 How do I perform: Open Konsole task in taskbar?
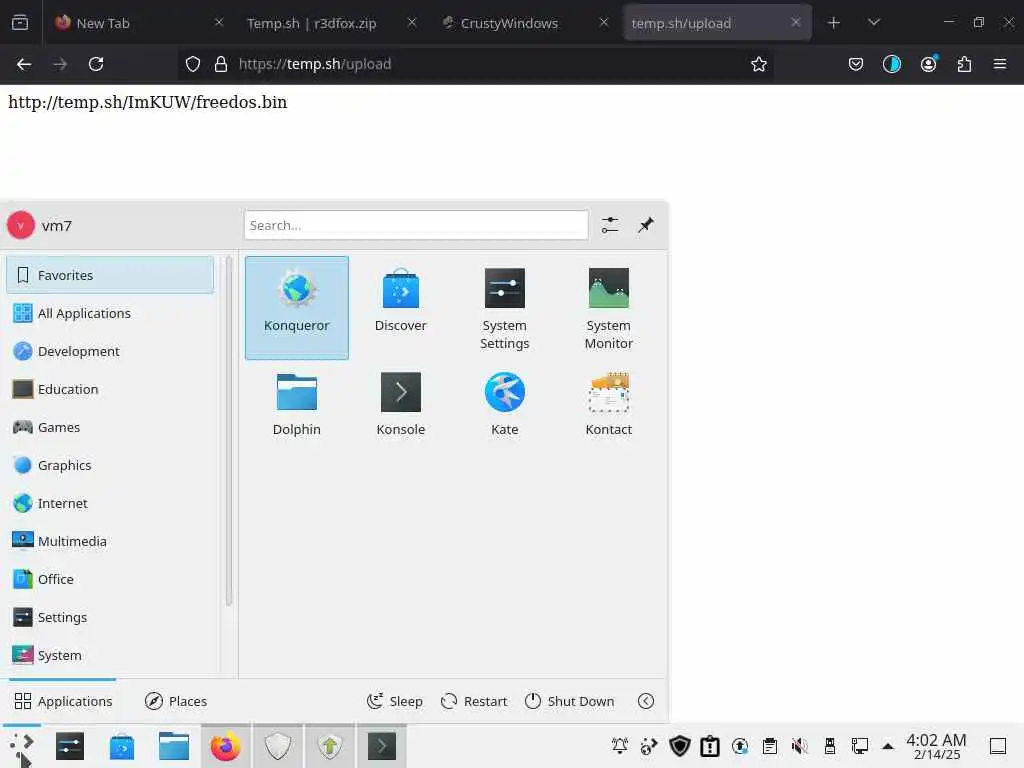coord(381,746)
